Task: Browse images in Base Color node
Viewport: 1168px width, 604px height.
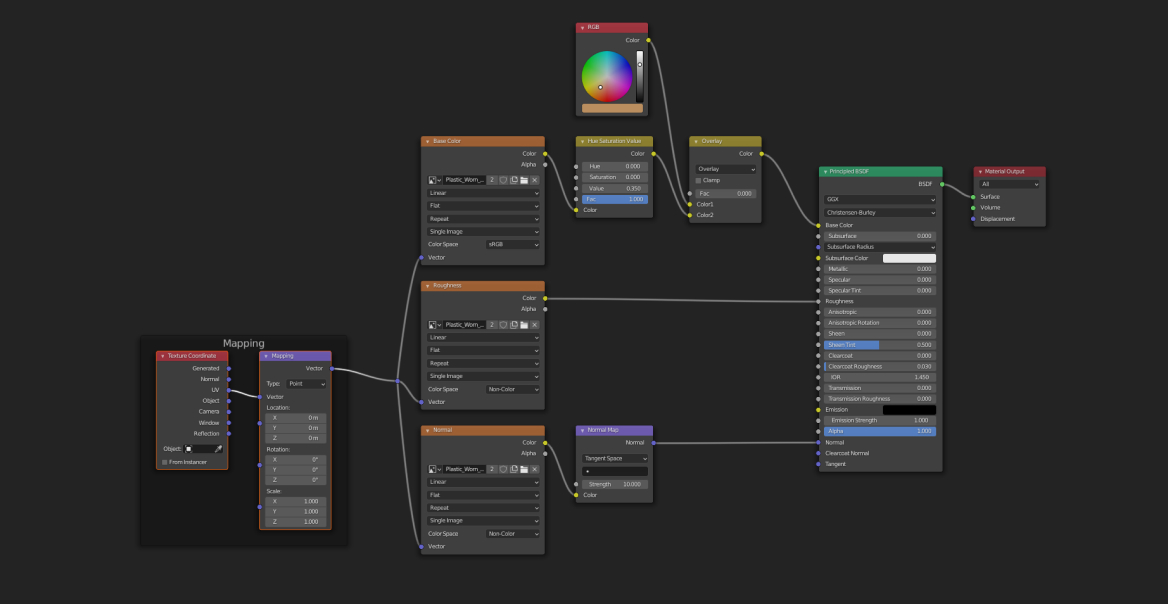Action: [434, 180]
